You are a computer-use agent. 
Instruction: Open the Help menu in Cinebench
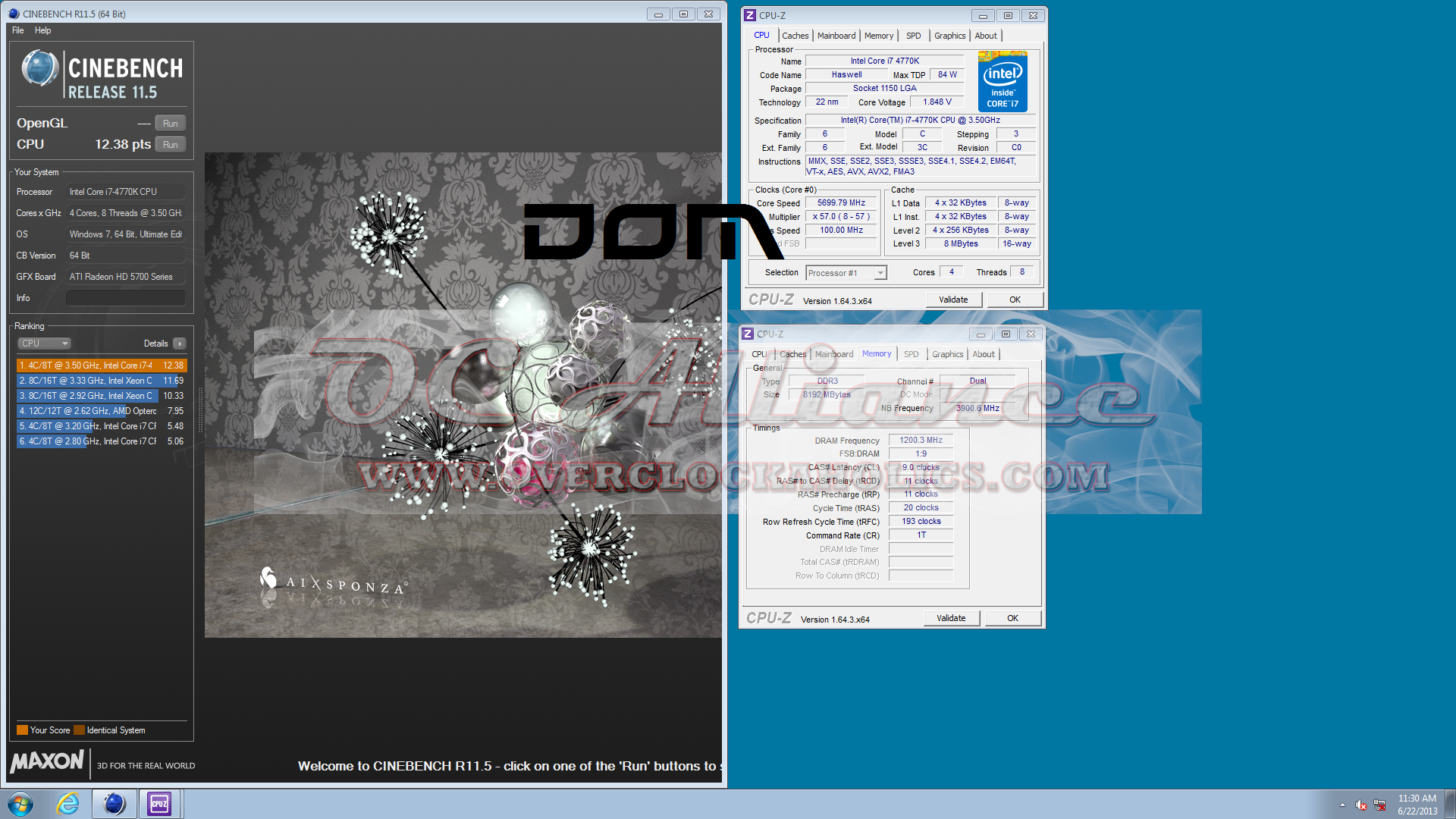point(43,30)
